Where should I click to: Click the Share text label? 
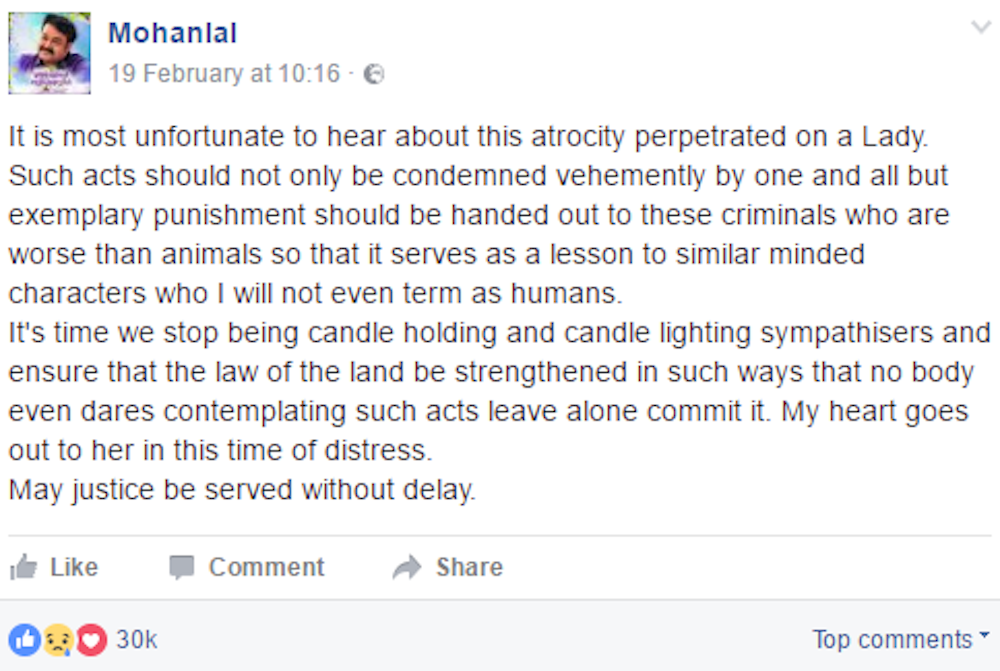[469, 567]
